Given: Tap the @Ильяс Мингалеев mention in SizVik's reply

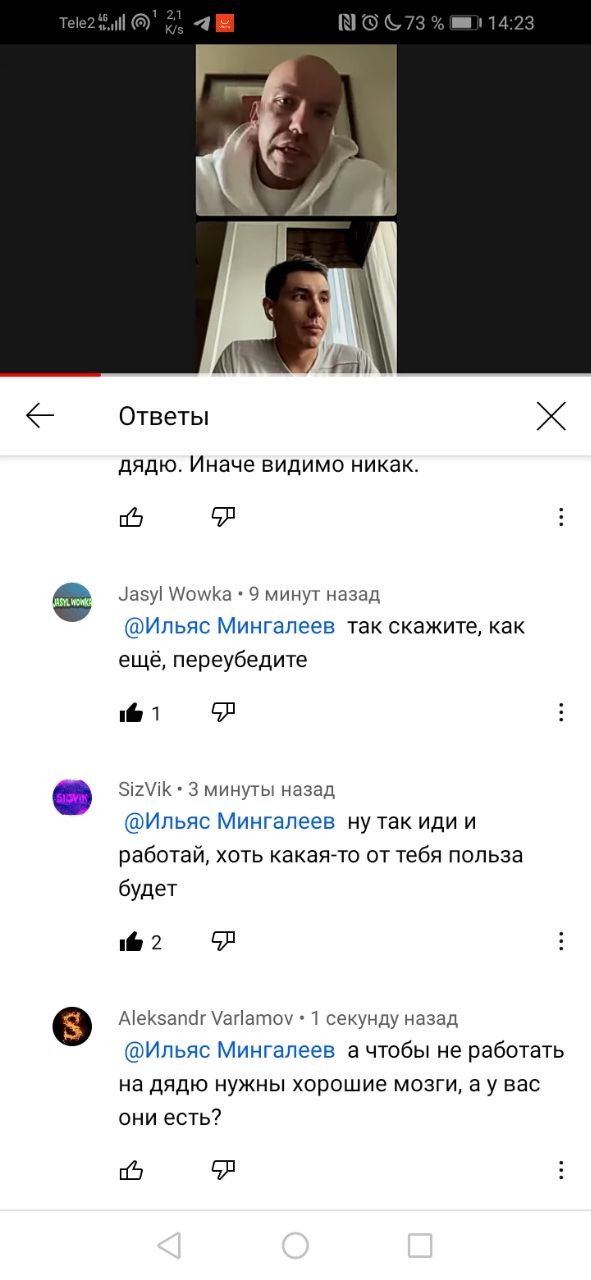Looking at the screenshot, I should tap(229, 822).
